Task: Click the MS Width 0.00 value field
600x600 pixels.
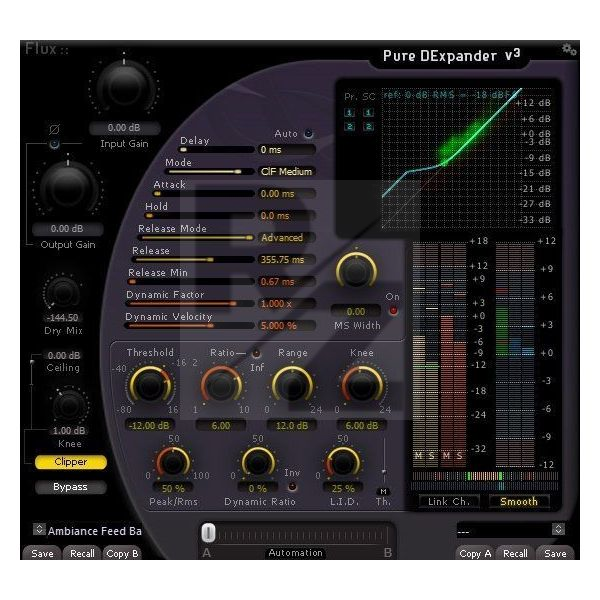Action: tap(356, 311)
